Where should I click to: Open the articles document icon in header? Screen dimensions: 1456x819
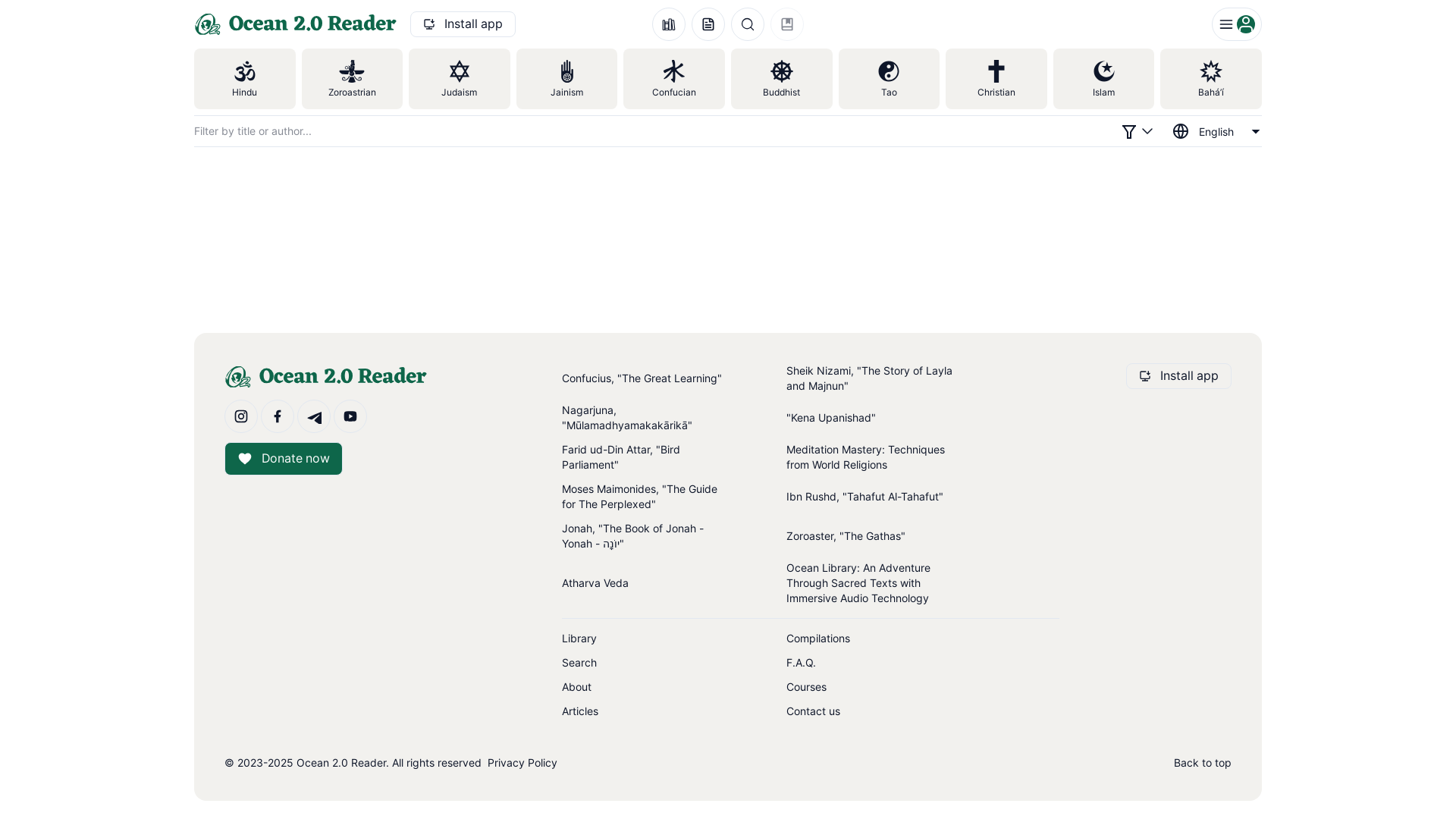click(708, 24)
